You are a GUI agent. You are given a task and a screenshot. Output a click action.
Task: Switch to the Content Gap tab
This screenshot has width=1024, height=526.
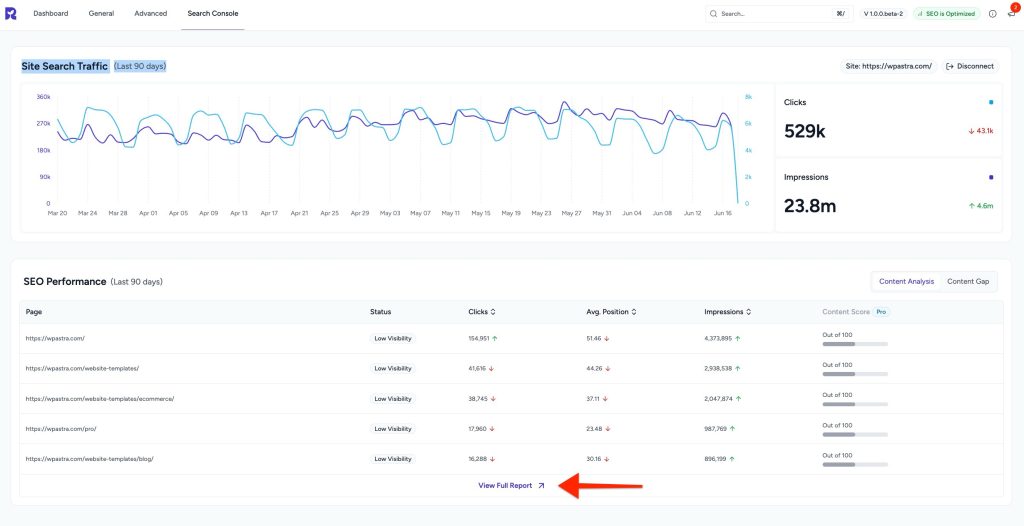tap(968, 282)
